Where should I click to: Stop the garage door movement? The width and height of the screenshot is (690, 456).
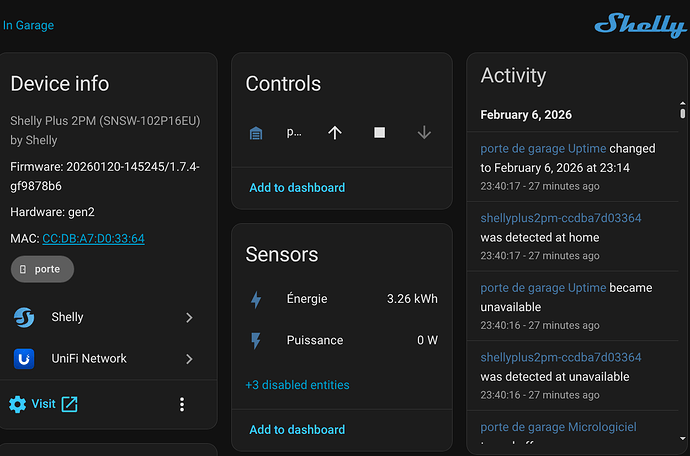(379, 133)
